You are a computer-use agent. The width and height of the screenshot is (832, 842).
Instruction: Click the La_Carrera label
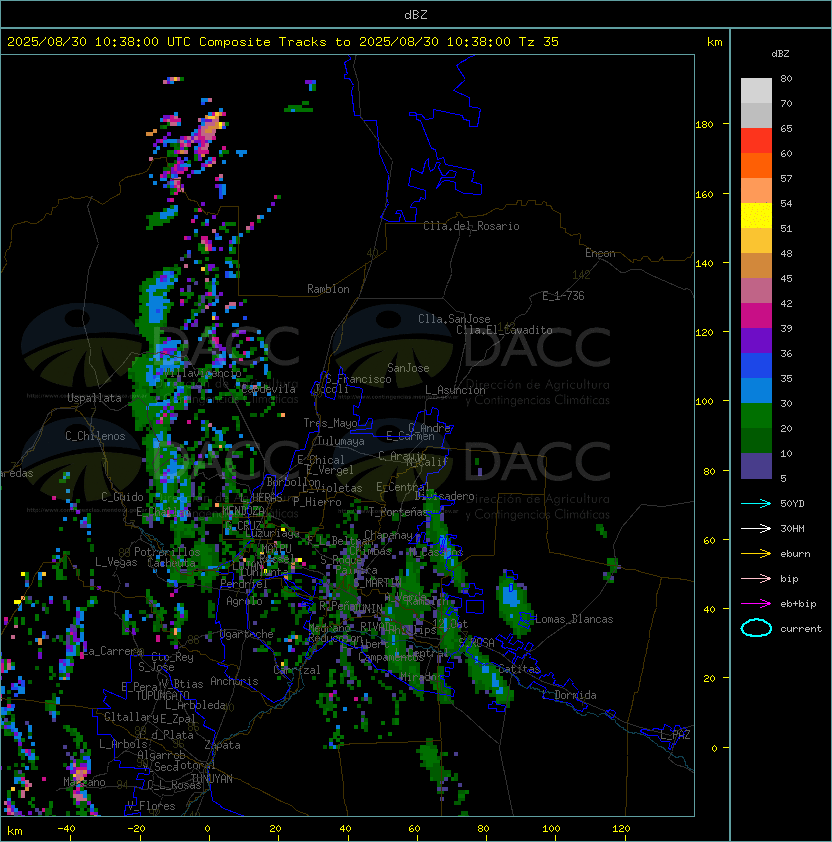tap(113, 651)
